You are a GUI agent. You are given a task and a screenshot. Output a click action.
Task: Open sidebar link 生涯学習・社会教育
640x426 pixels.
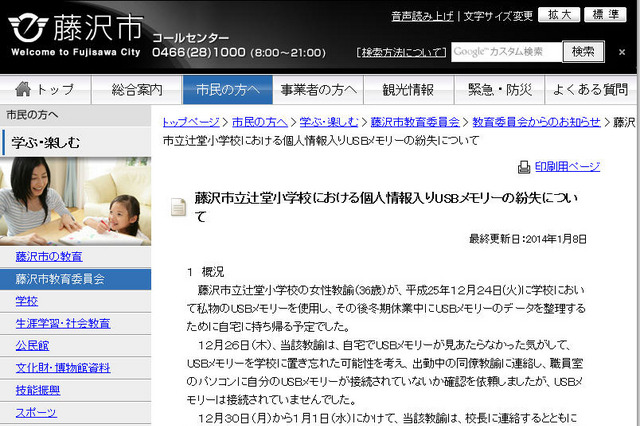(x=63, y=324)
